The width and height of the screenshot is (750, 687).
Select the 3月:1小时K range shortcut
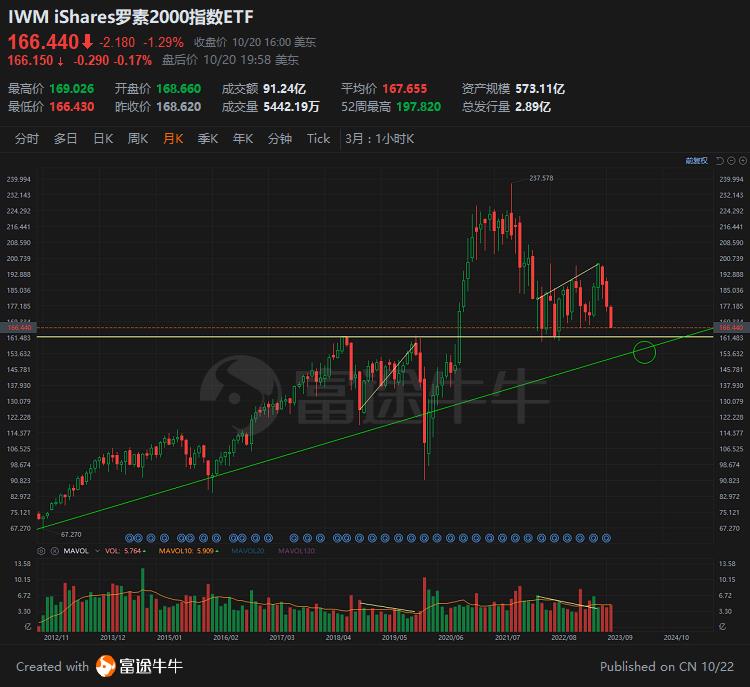(x=379, y=139)
